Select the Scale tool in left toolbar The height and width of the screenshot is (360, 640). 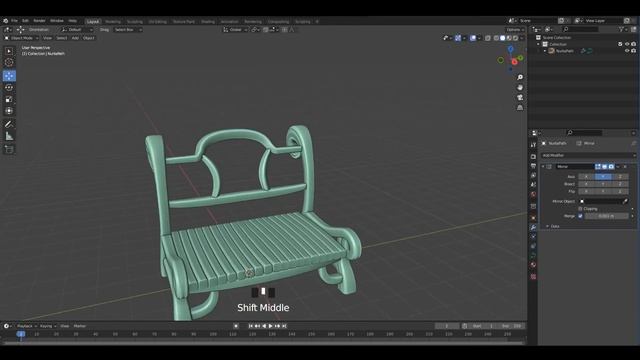point(9,99)
